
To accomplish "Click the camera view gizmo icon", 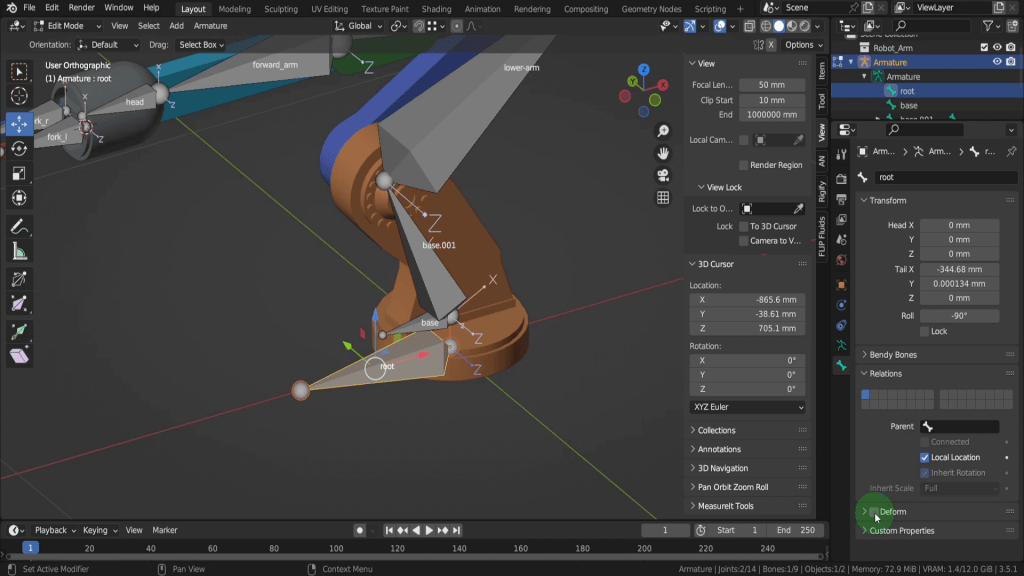I will pyautogui.click(x=663, y=175).
